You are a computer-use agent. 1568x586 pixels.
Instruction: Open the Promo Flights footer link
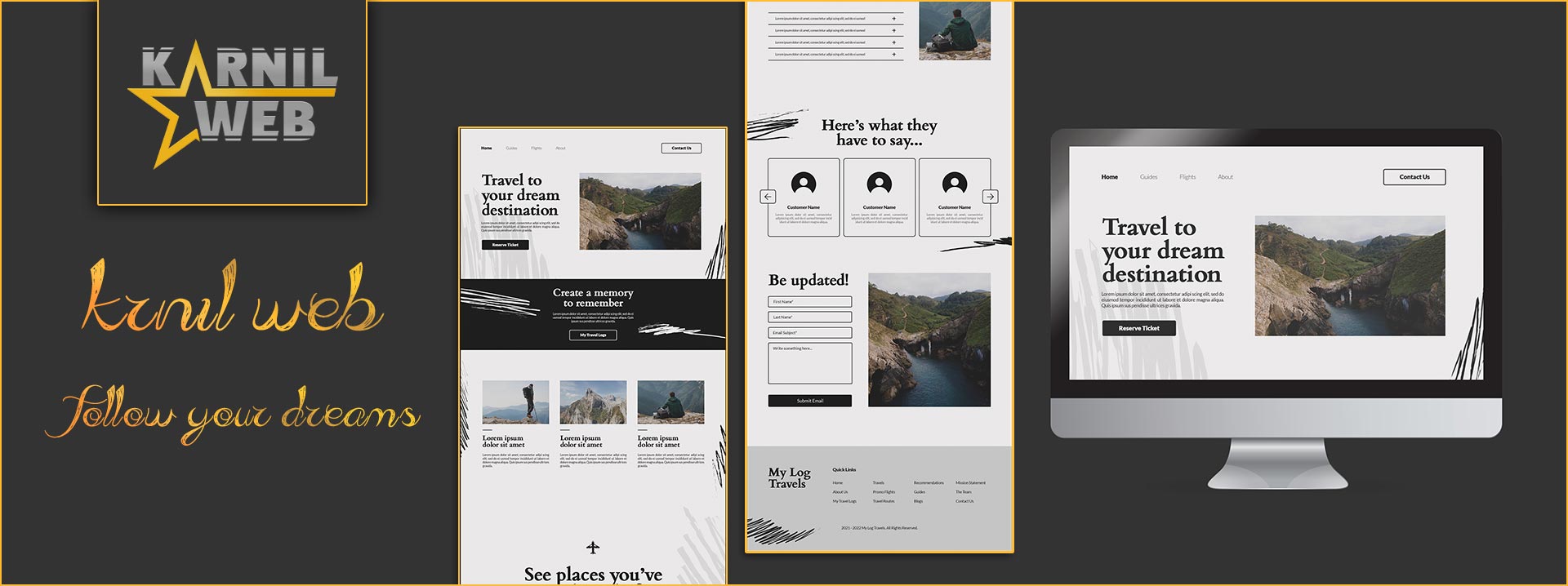[x=884, y=492]
